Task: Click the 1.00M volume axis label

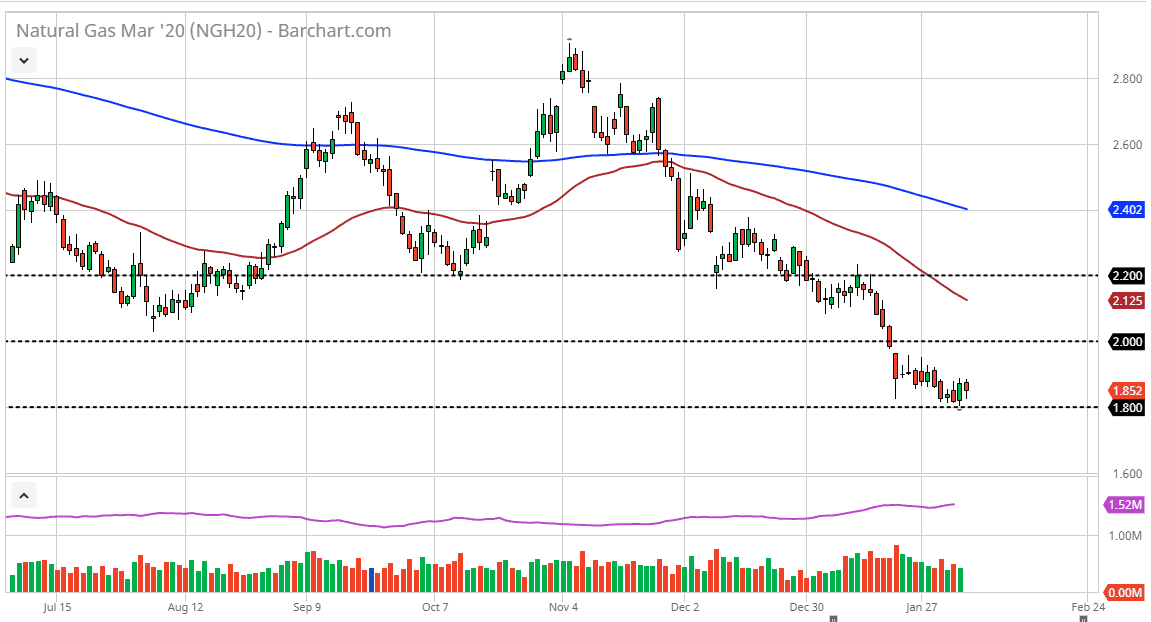Action: (1125, 536)
